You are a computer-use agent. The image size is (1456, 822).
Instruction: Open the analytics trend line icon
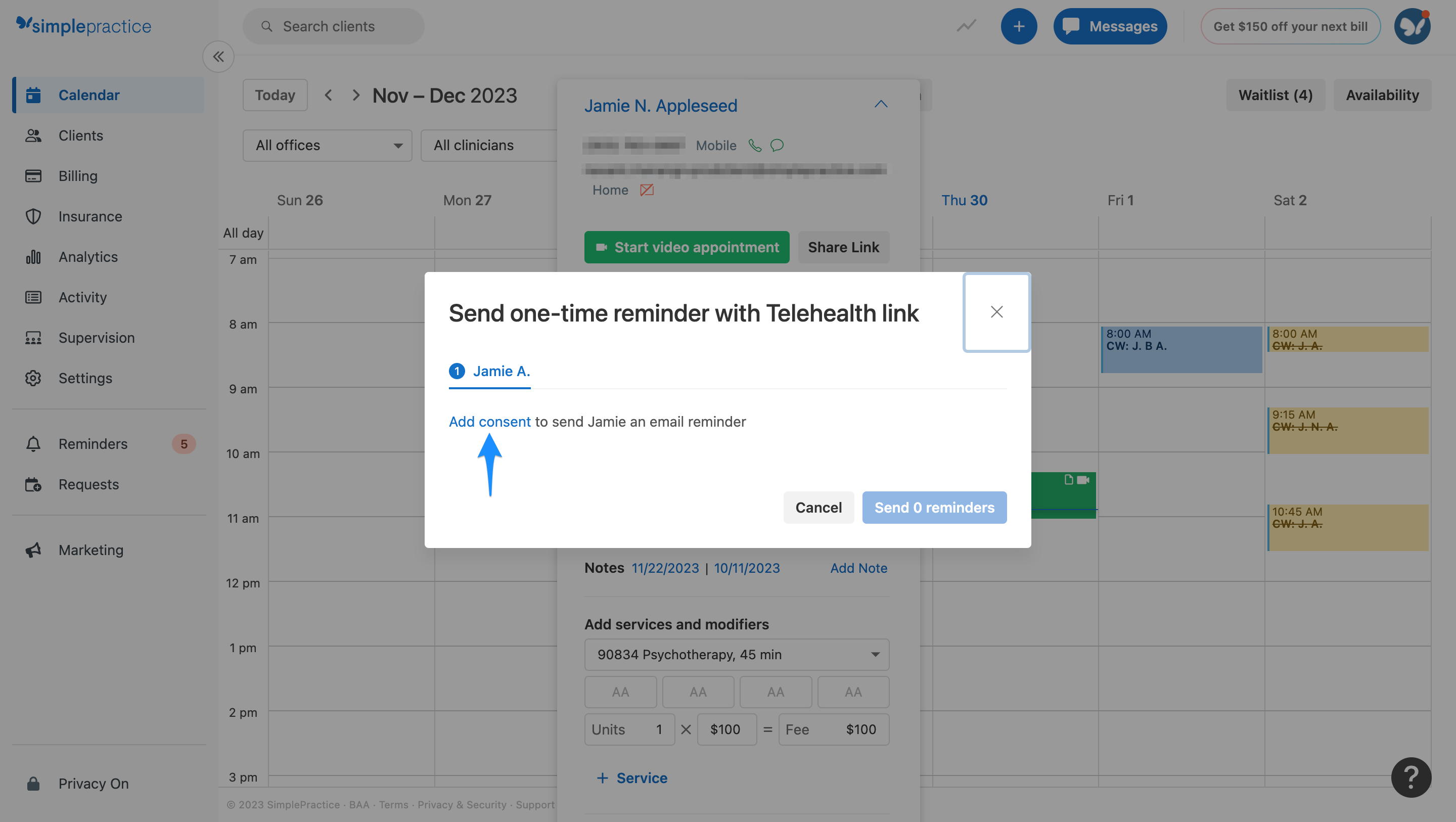coord(966,26)
